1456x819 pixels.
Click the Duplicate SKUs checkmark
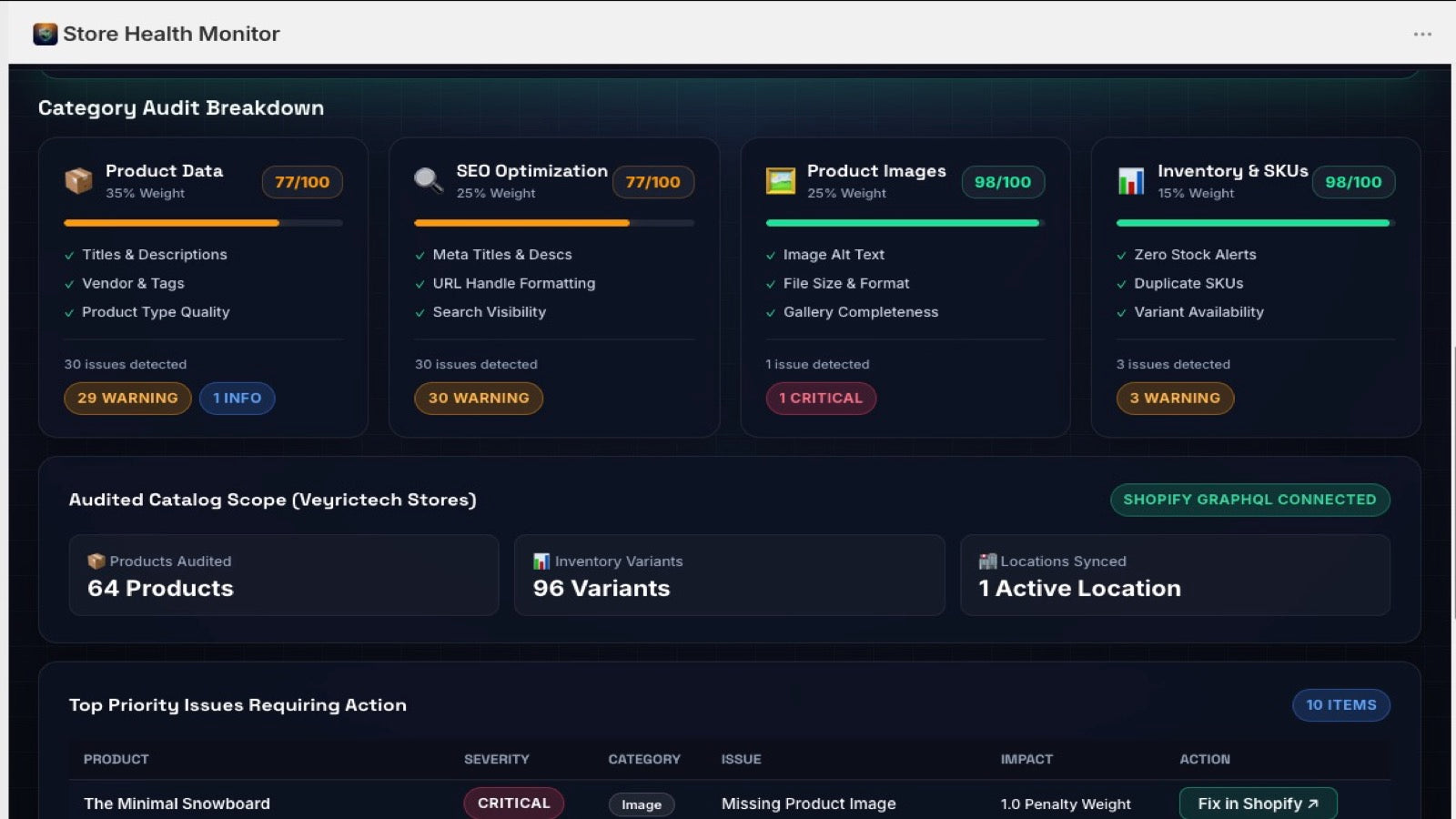coord(1121,284)
